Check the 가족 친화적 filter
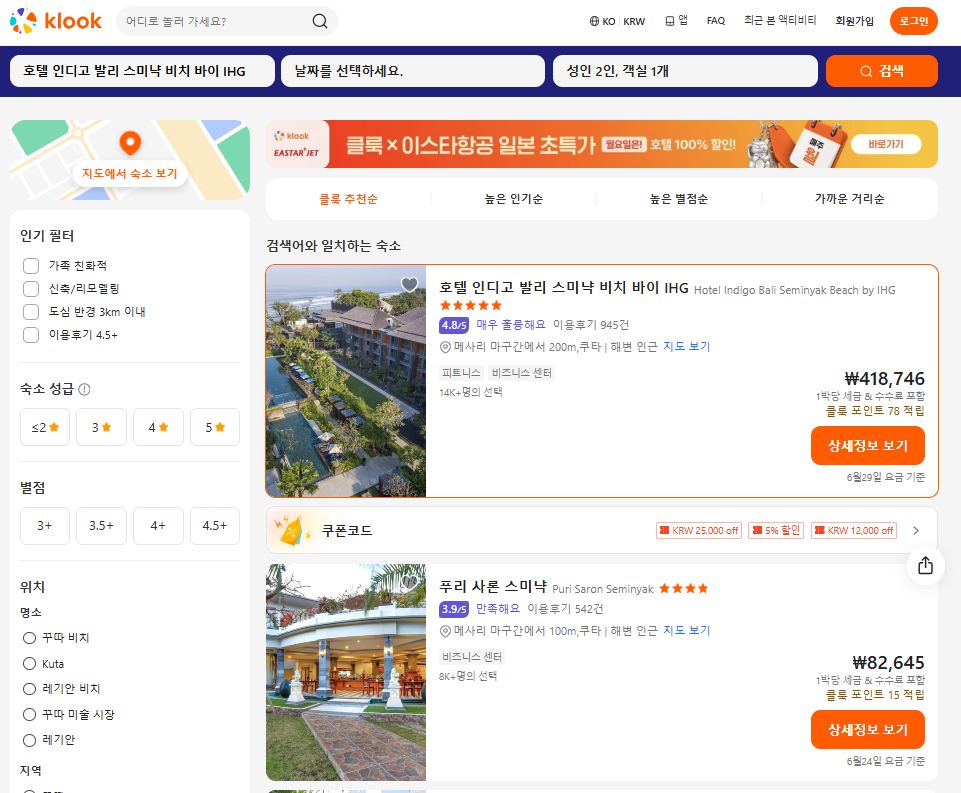The height and width of the screenshot is (793, 961). point(31,265)
